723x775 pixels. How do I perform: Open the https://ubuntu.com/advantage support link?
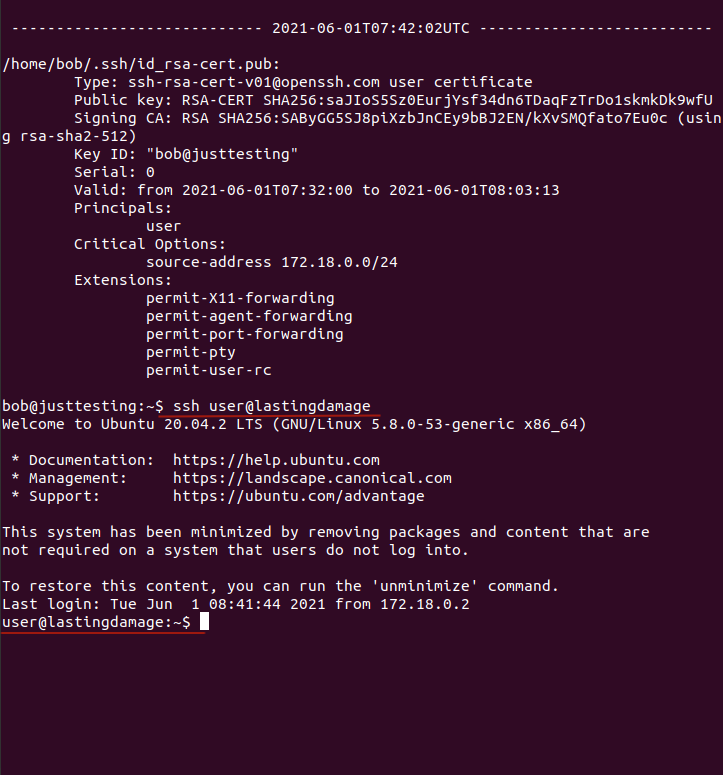pos(298,496)
